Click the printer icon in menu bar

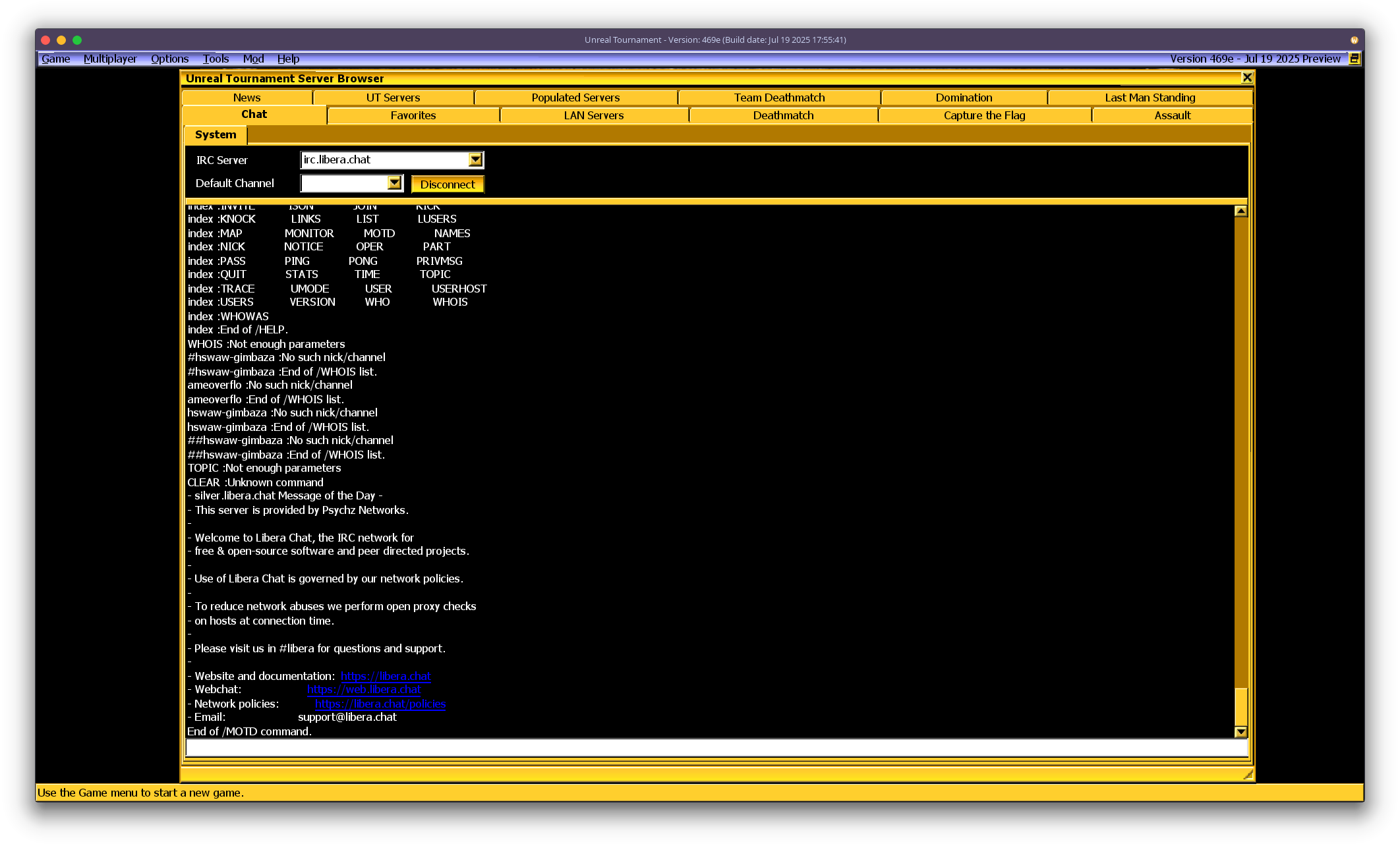1354,59
